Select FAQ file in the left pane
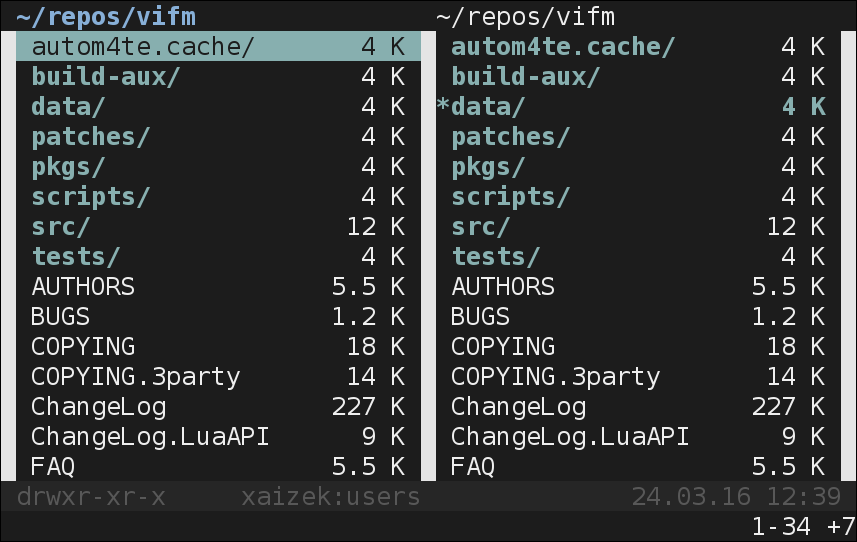The height and width of the screenshot is (542, 857). coord(219,466)
